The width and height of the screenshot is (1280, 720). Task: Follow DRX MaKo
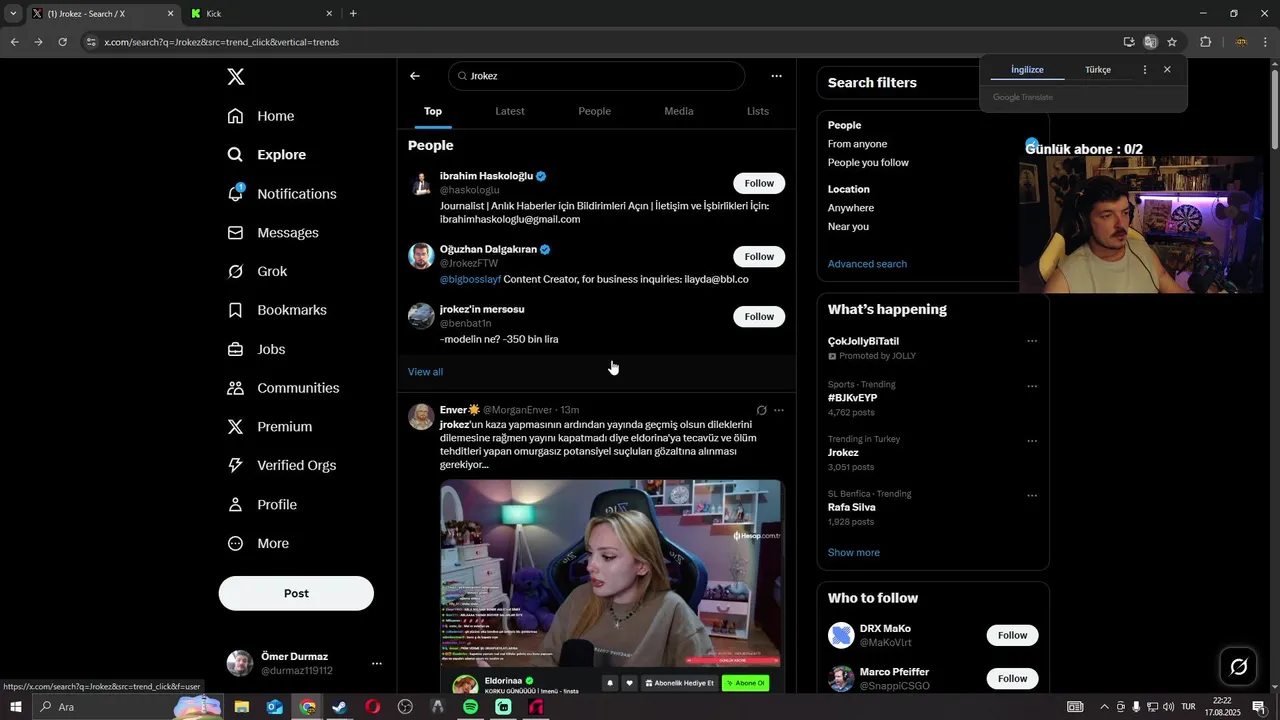[x=1012, y=635]
